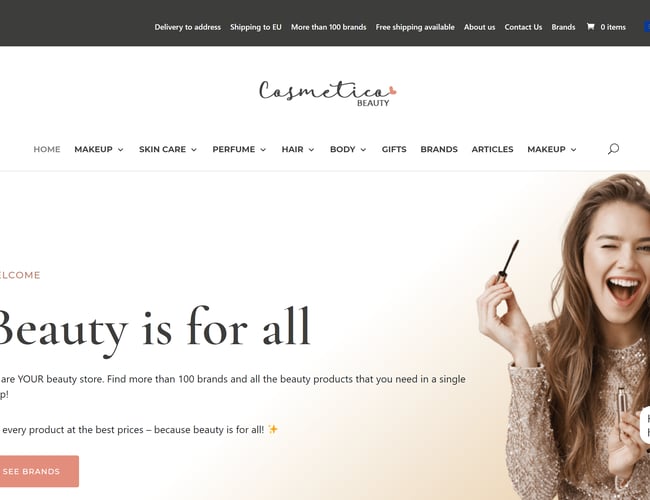This screenshot has width=650, height=500.
Task: Click the shopping cart icon
Action: coord(590,27)
